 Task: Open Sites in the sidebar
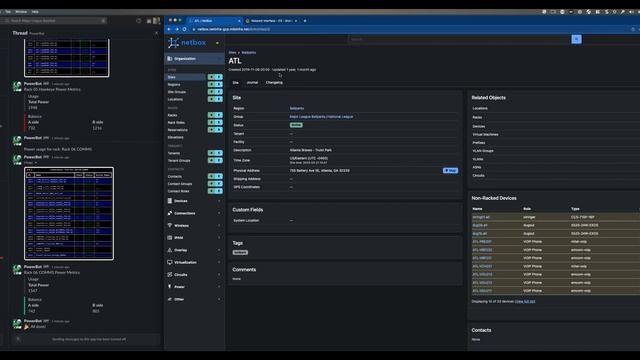172,77
